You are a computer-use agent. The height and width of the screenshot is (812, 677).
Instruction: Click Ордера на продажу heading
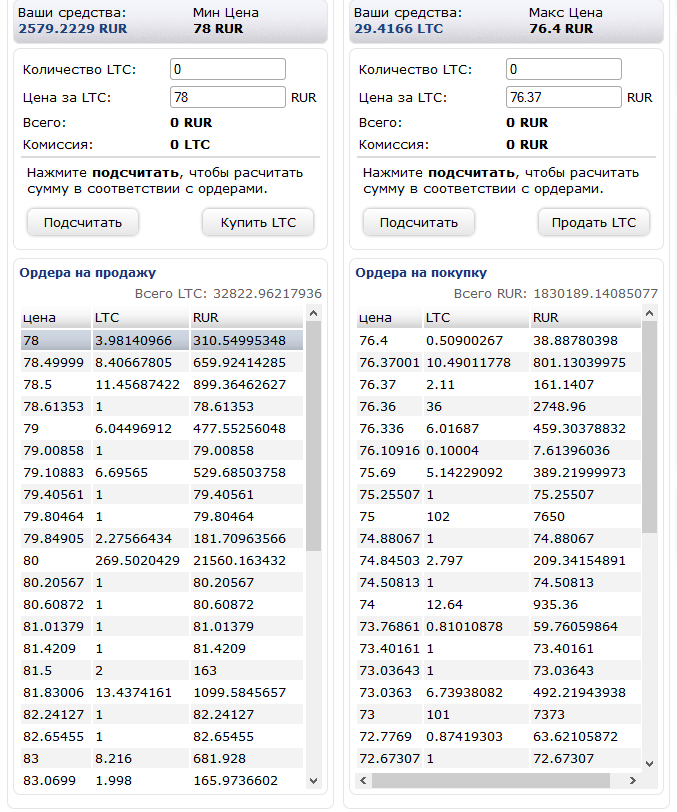click(x=88, y=273)
